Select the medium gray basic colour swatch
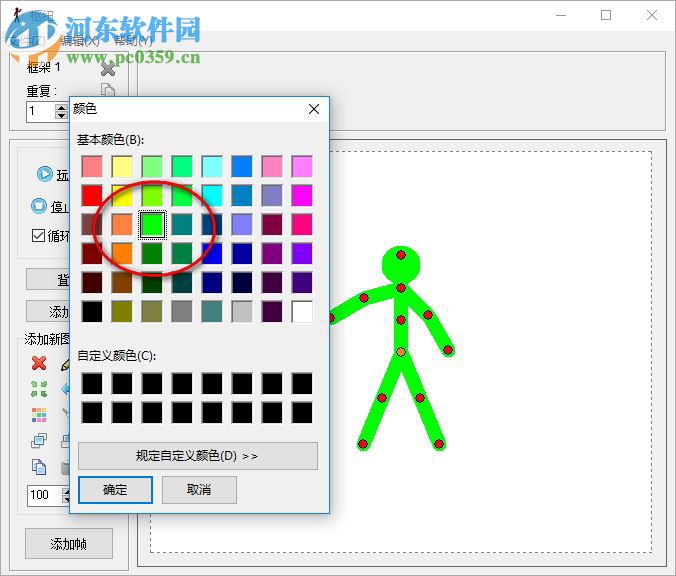This screenshot has height=576, width=676. [x=182, y=312]
